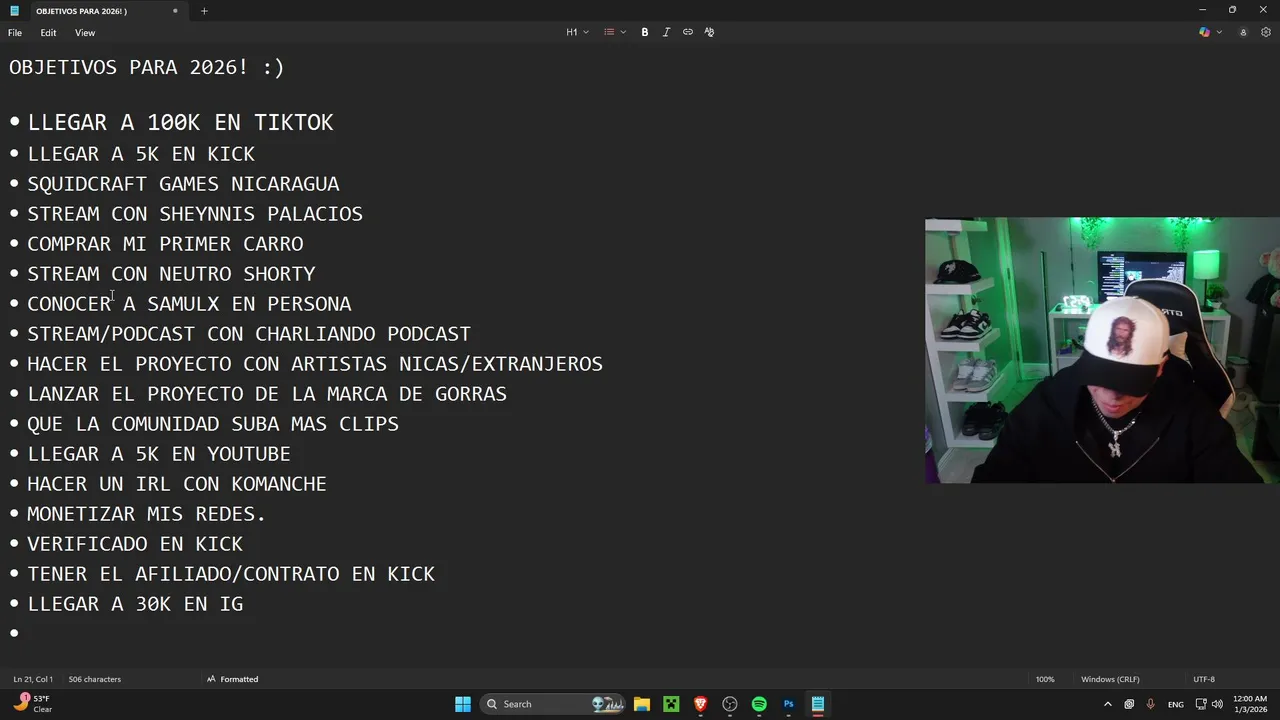Click the Windows (CRLF) line ending indicator
This screenshot has width=1280, height=720.
tap(1110, 679)
